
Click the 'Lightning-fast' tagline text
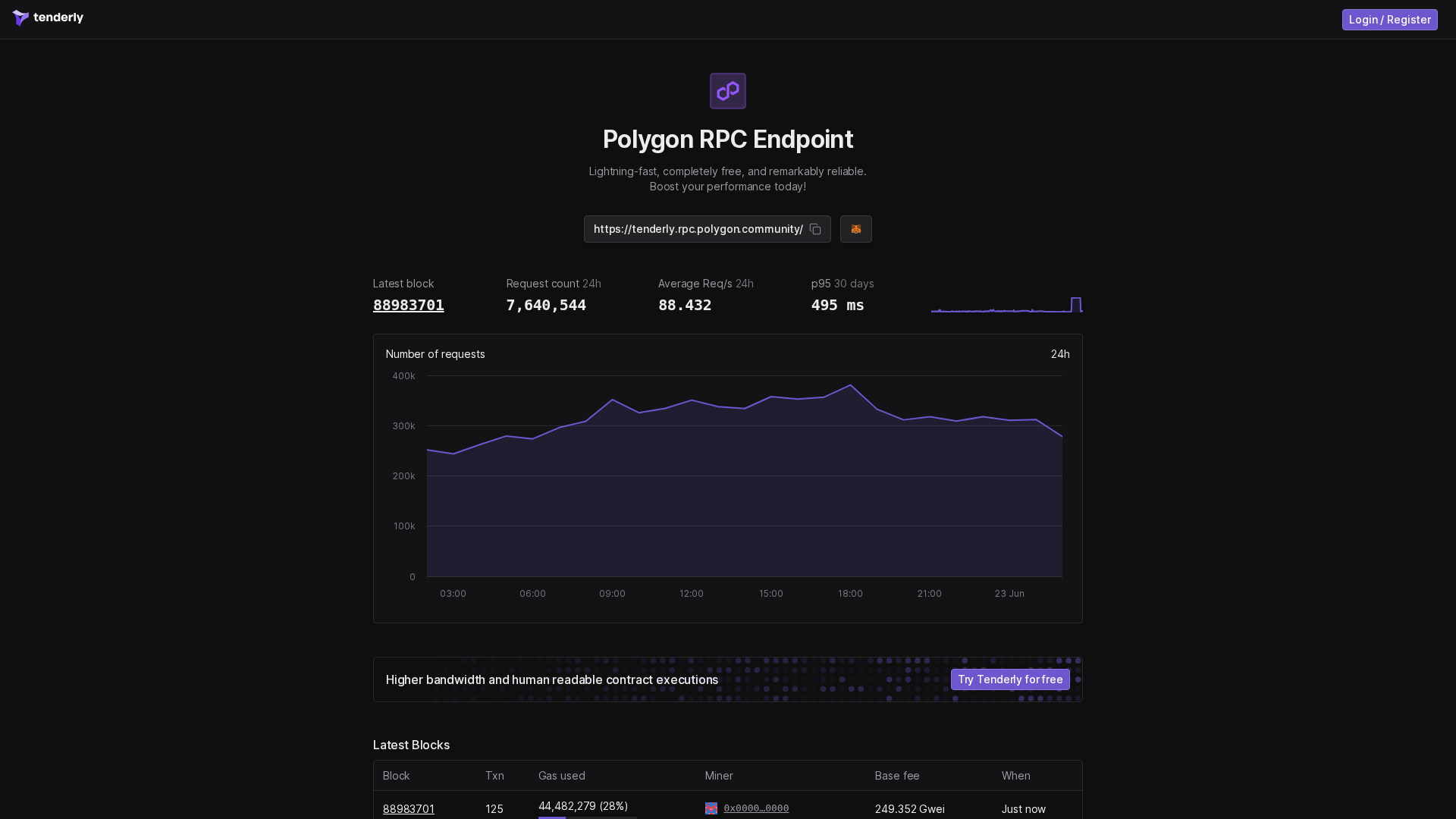[728, 179]
